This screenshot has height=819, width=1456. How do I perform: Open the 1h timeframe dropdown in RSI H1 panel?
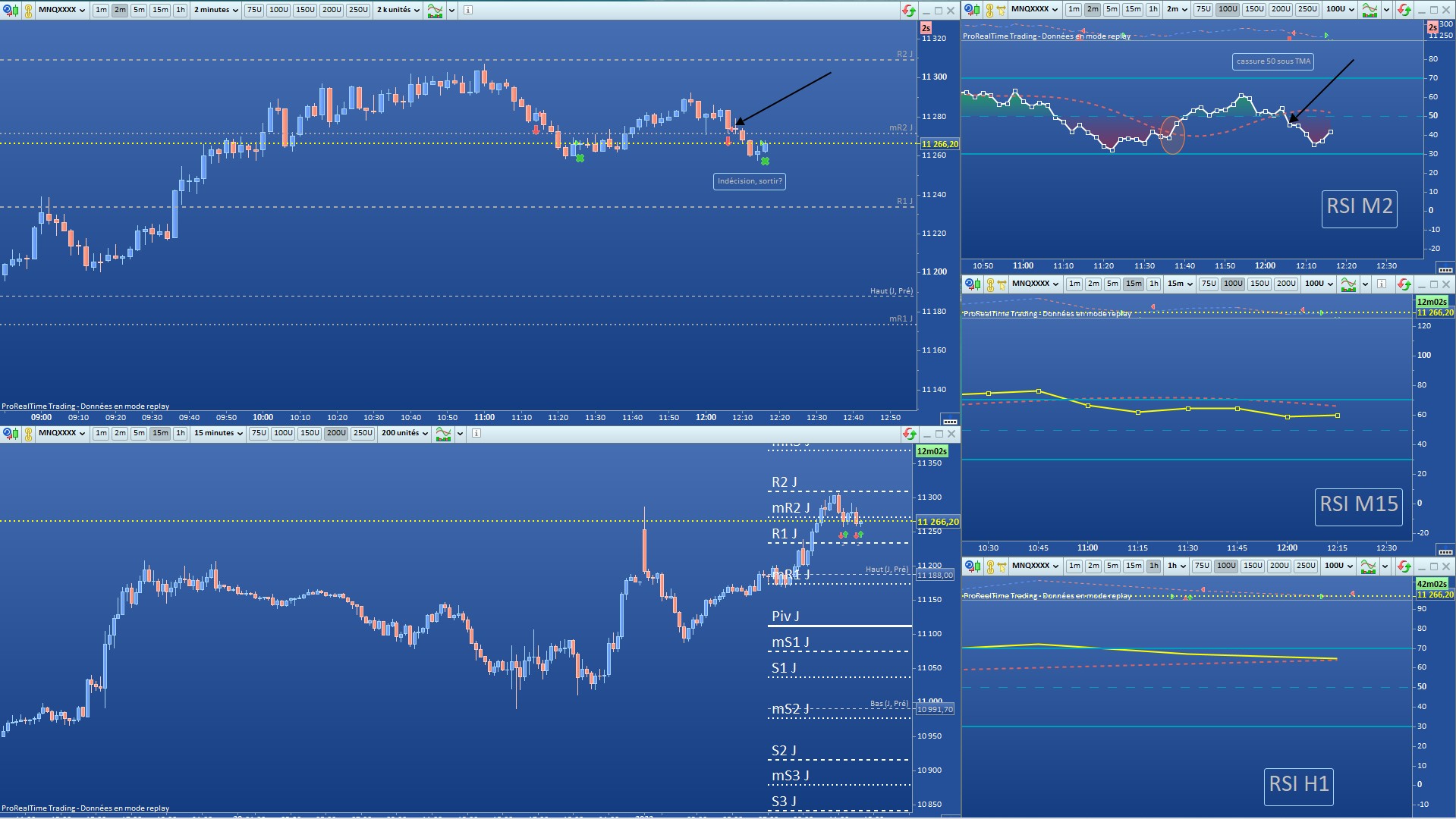click(1178, 566)
